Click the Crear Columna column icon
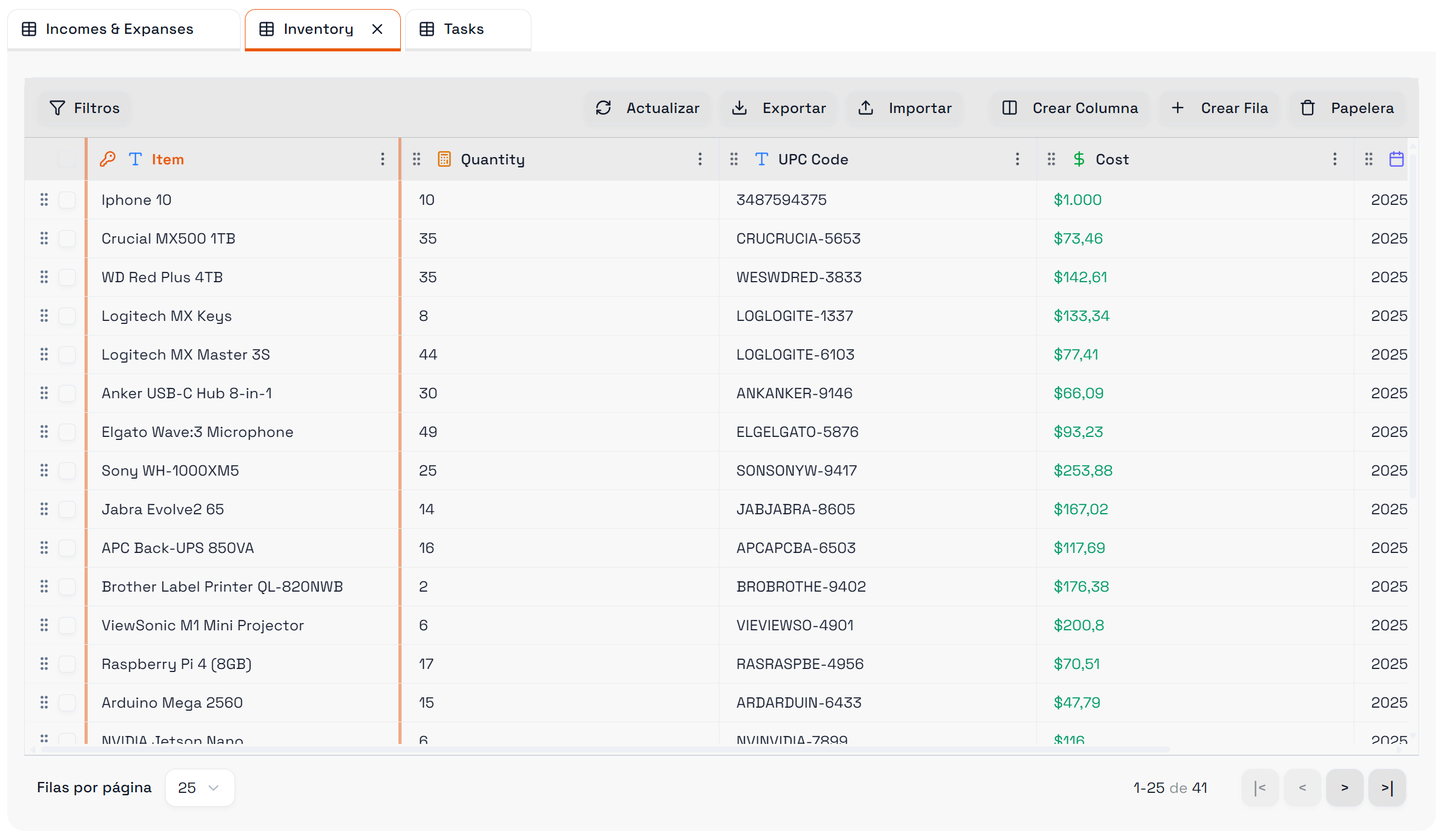This screenshot has height=840, width=1445. (1010, 108)
